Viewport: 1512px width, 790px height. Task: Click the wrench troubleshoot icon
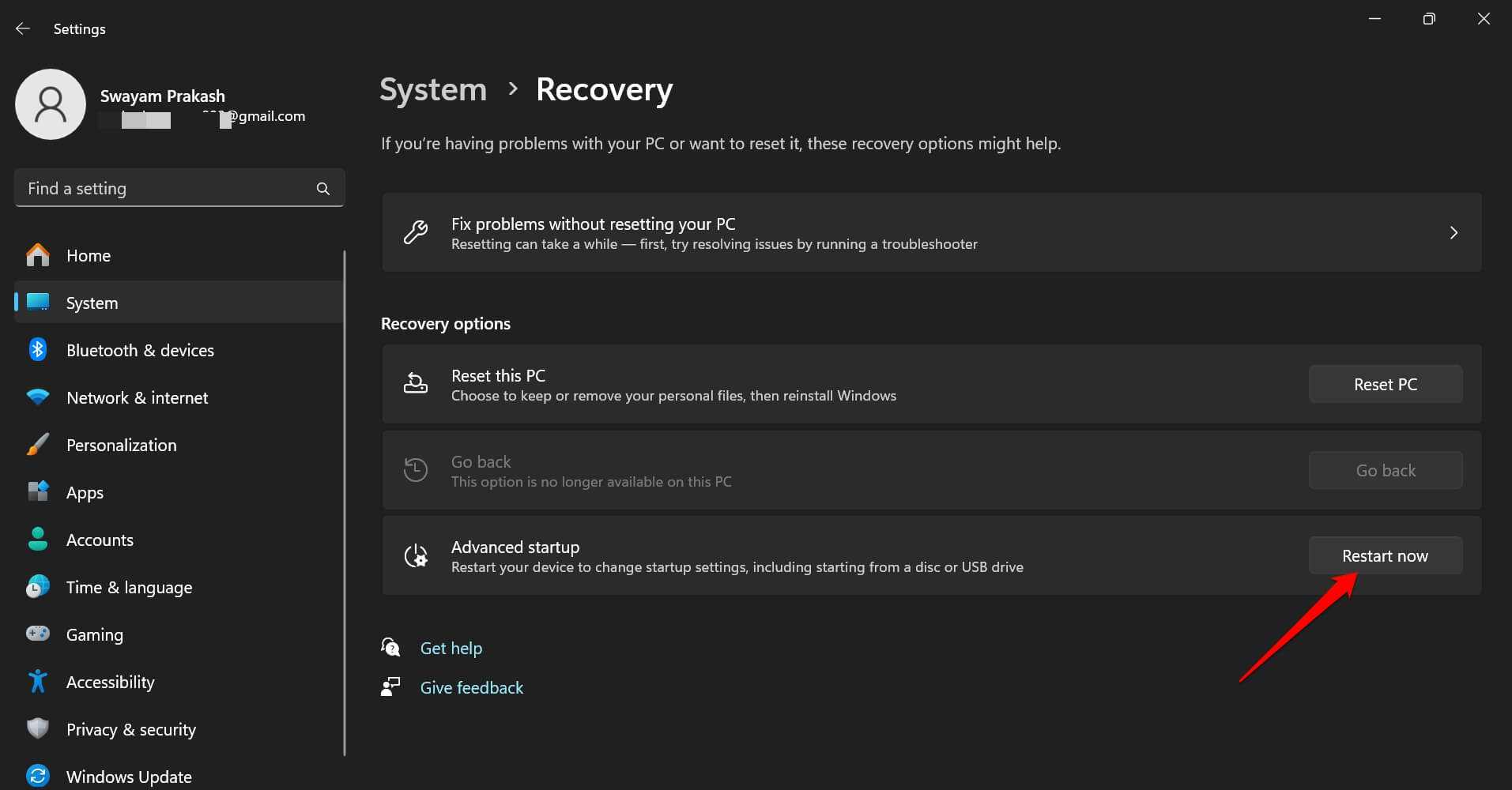click(416, 232)
